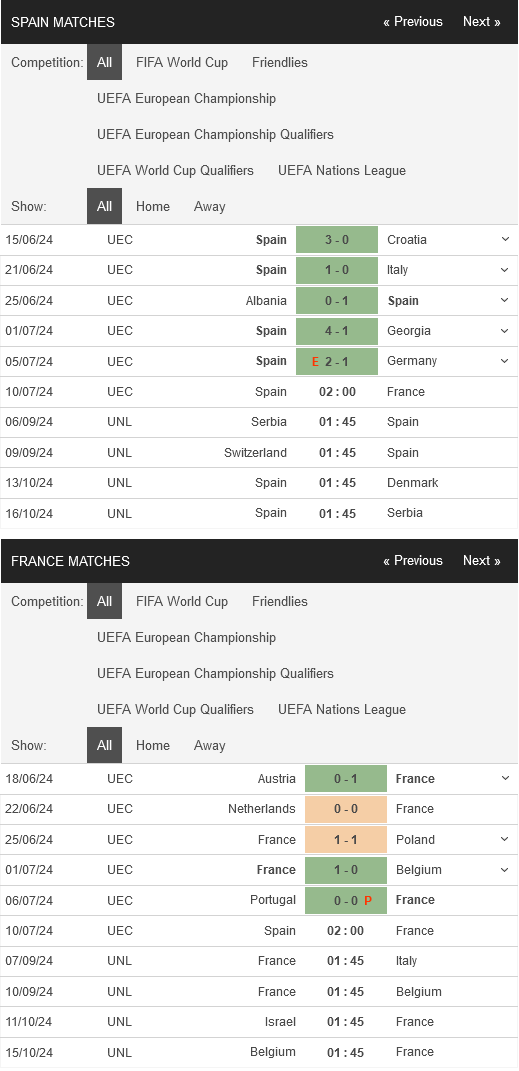519x1071 pixels.
Task: Filter Spain matches by FIFA World Cup
Action: (x=182, y=62)
